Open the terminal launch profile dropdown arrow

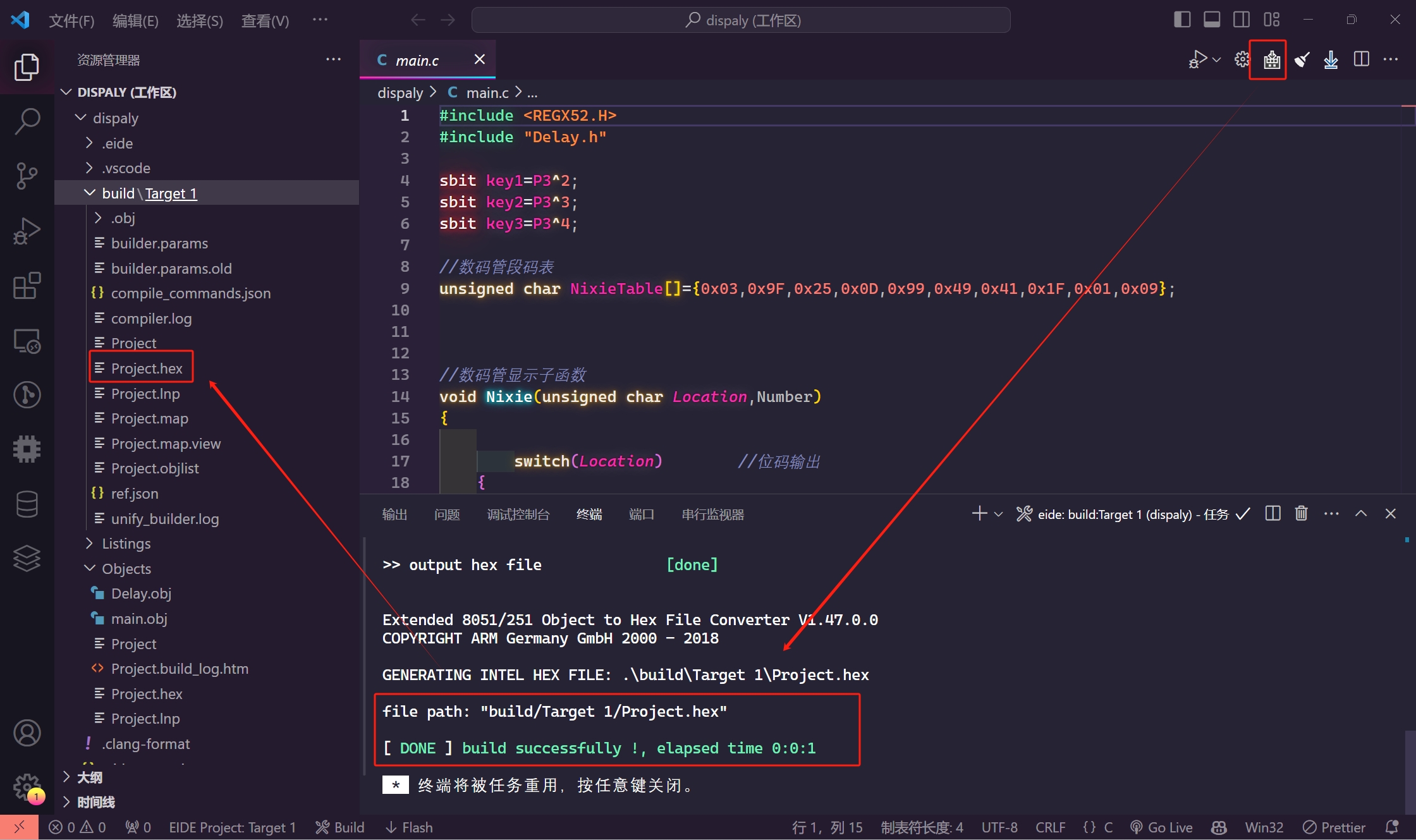point(999,514)
